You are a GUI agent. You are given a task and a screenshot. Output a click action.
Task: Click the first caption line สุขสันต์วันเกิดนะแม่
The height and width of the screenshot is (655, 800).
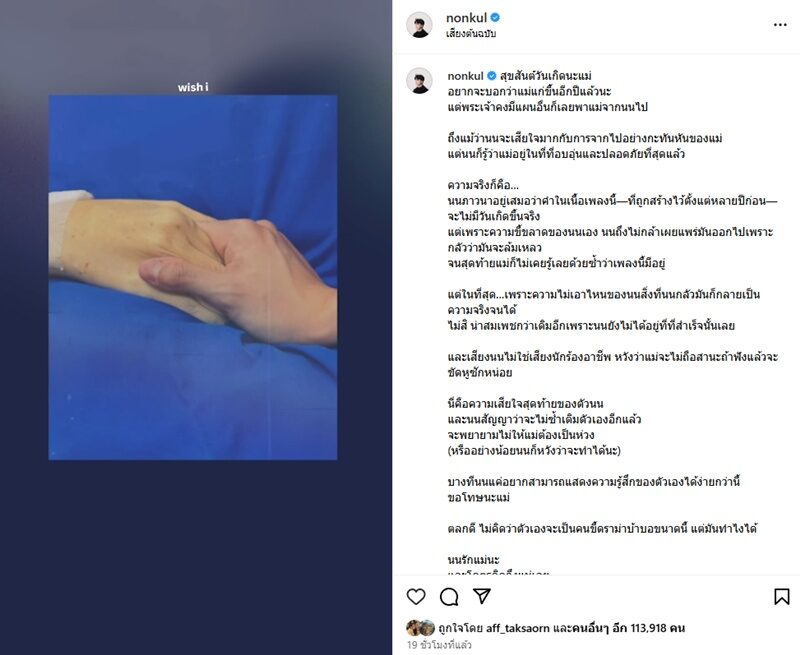point(545,76)
